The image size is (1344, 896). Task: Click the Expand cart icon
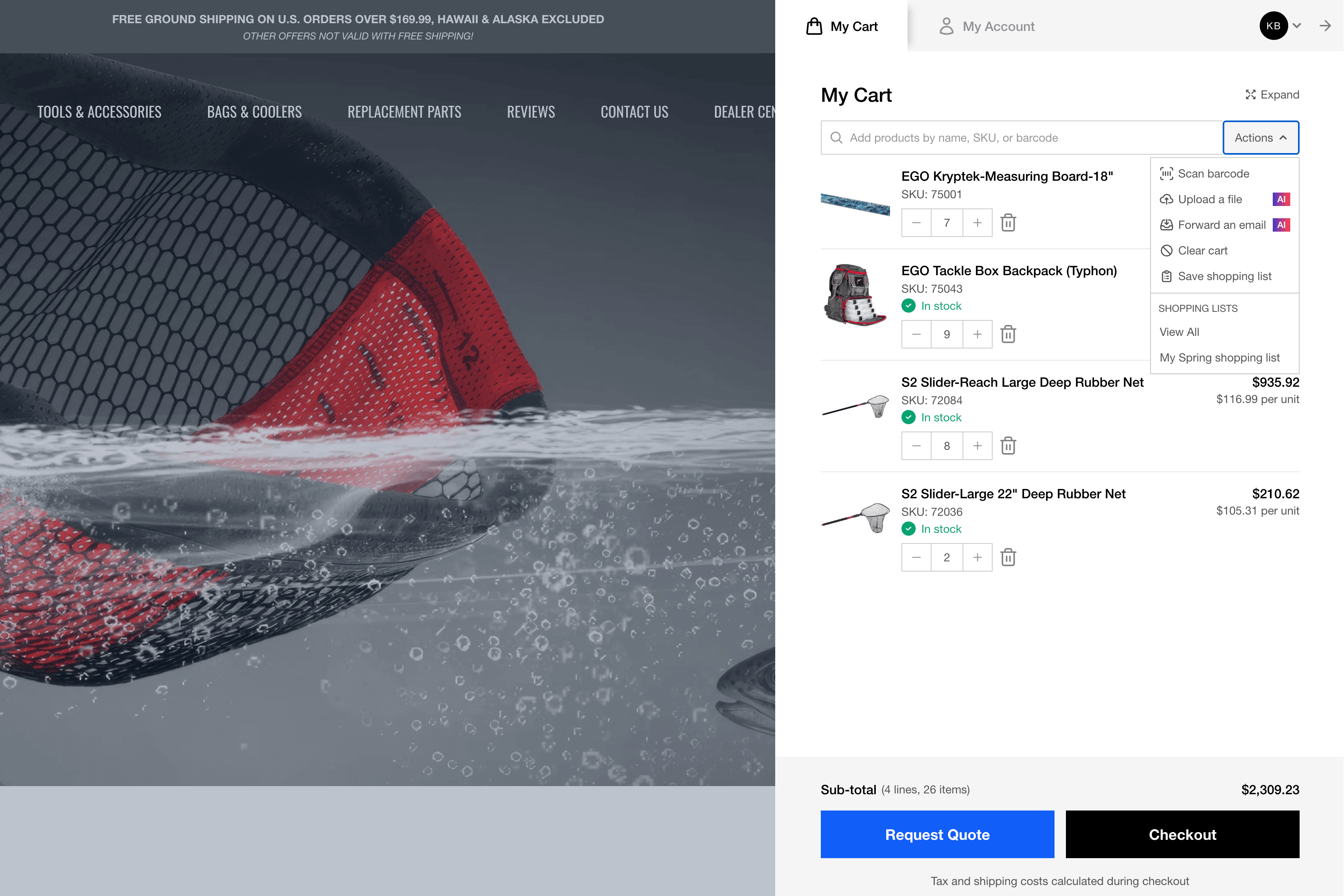(1250, 95)
